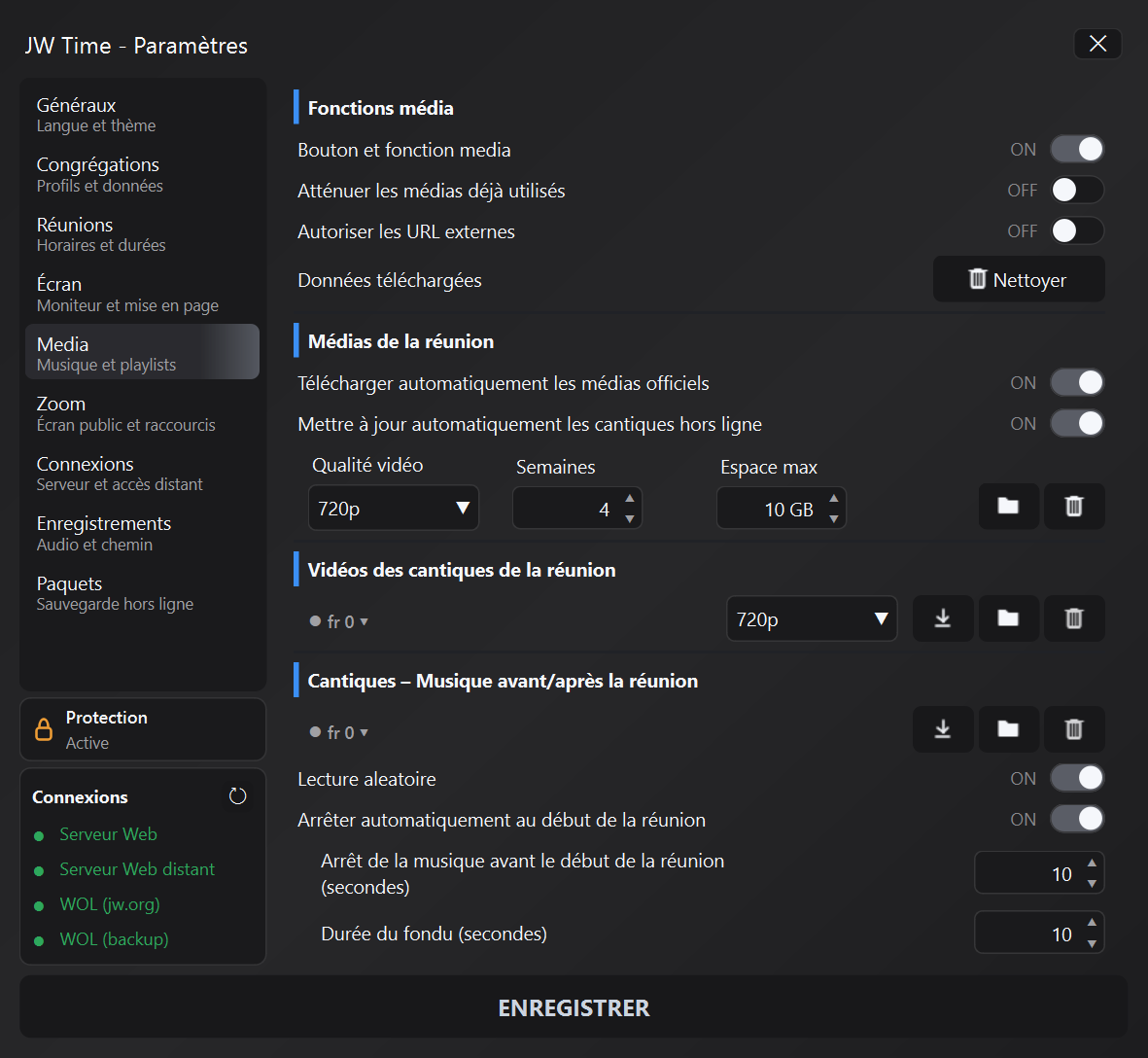Open Connexions Serveur et accès distant

pyautogui.click(x=142, y=474)
